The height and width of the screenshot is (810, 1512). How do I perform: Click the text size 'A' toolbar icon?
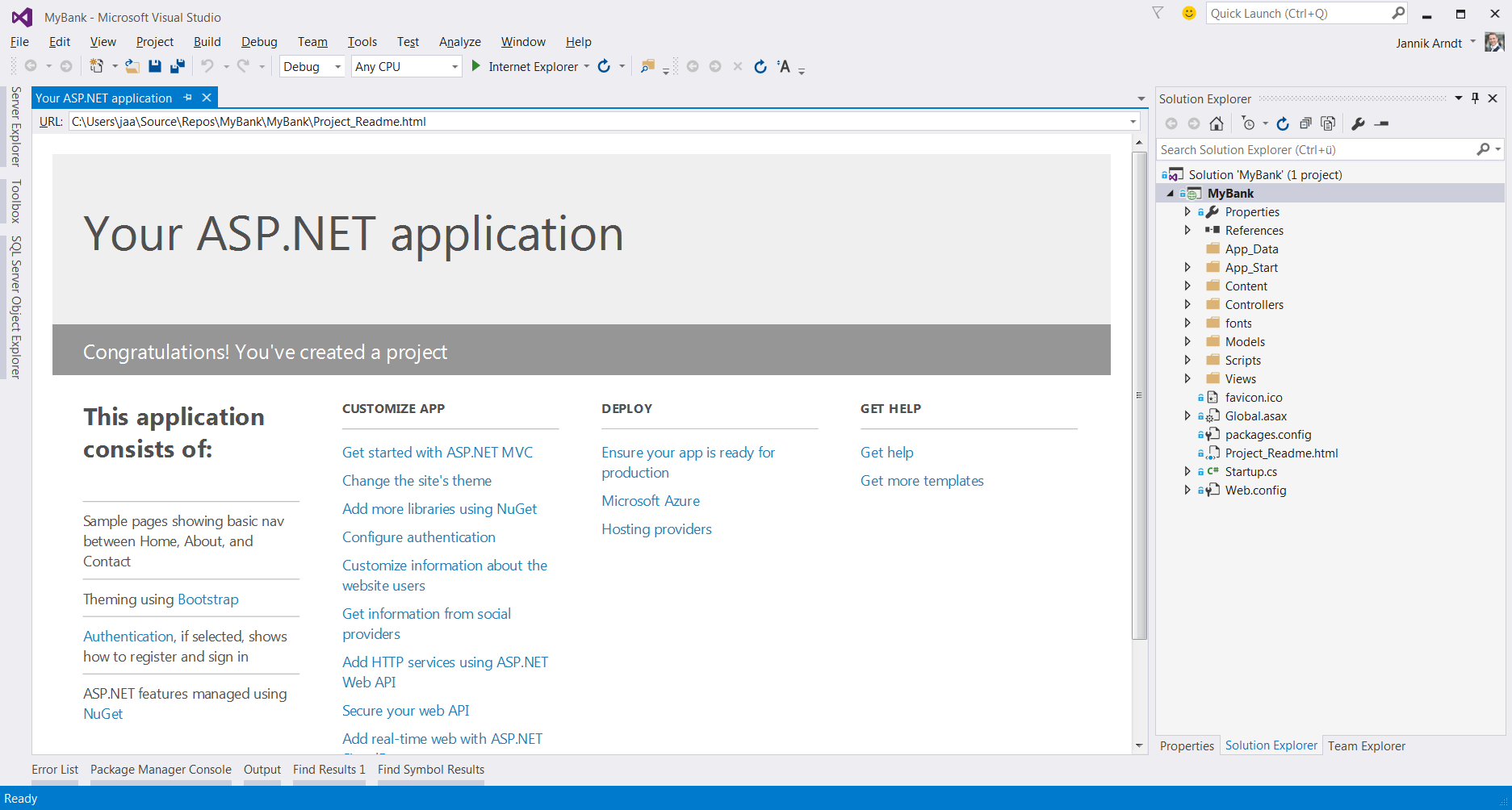pos(784,66)
